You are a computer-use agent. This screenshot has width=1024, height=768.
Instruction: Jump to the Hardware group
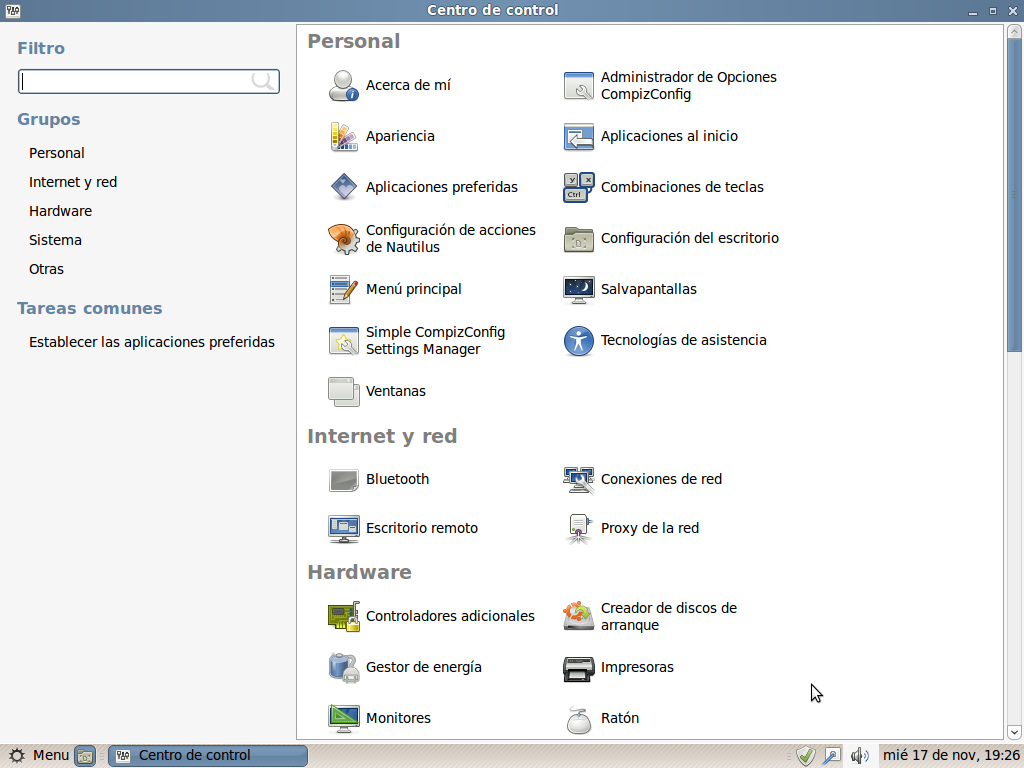pos(60,211)
